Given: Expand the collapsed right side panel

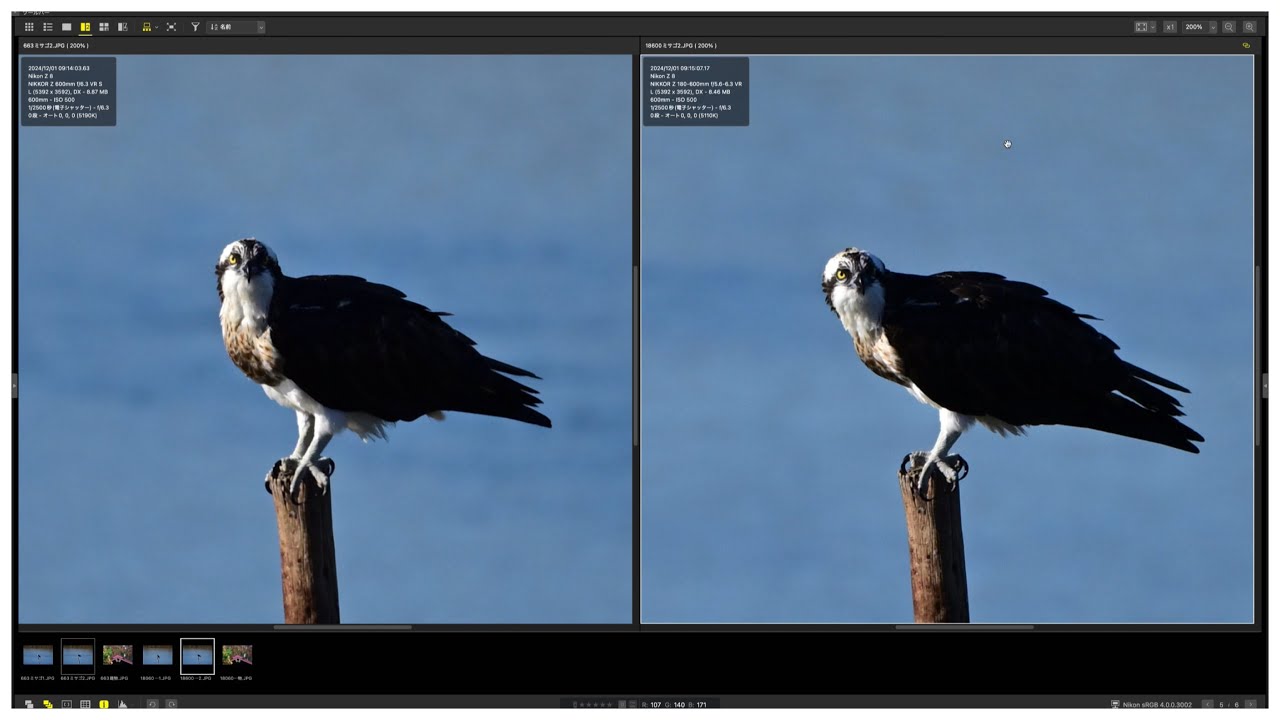Looking at the screenshot, I should point(1265,385).
